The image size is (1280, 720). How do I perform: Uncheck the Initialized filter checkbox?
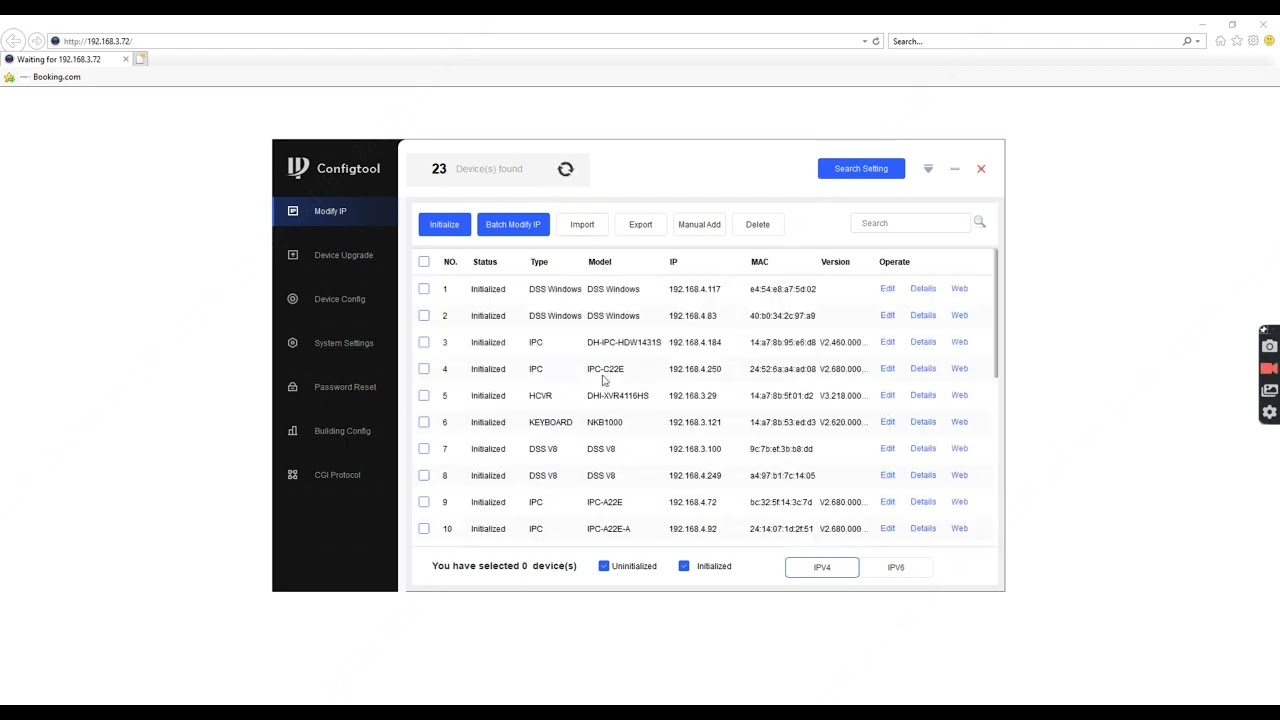[x=684, y=566]
